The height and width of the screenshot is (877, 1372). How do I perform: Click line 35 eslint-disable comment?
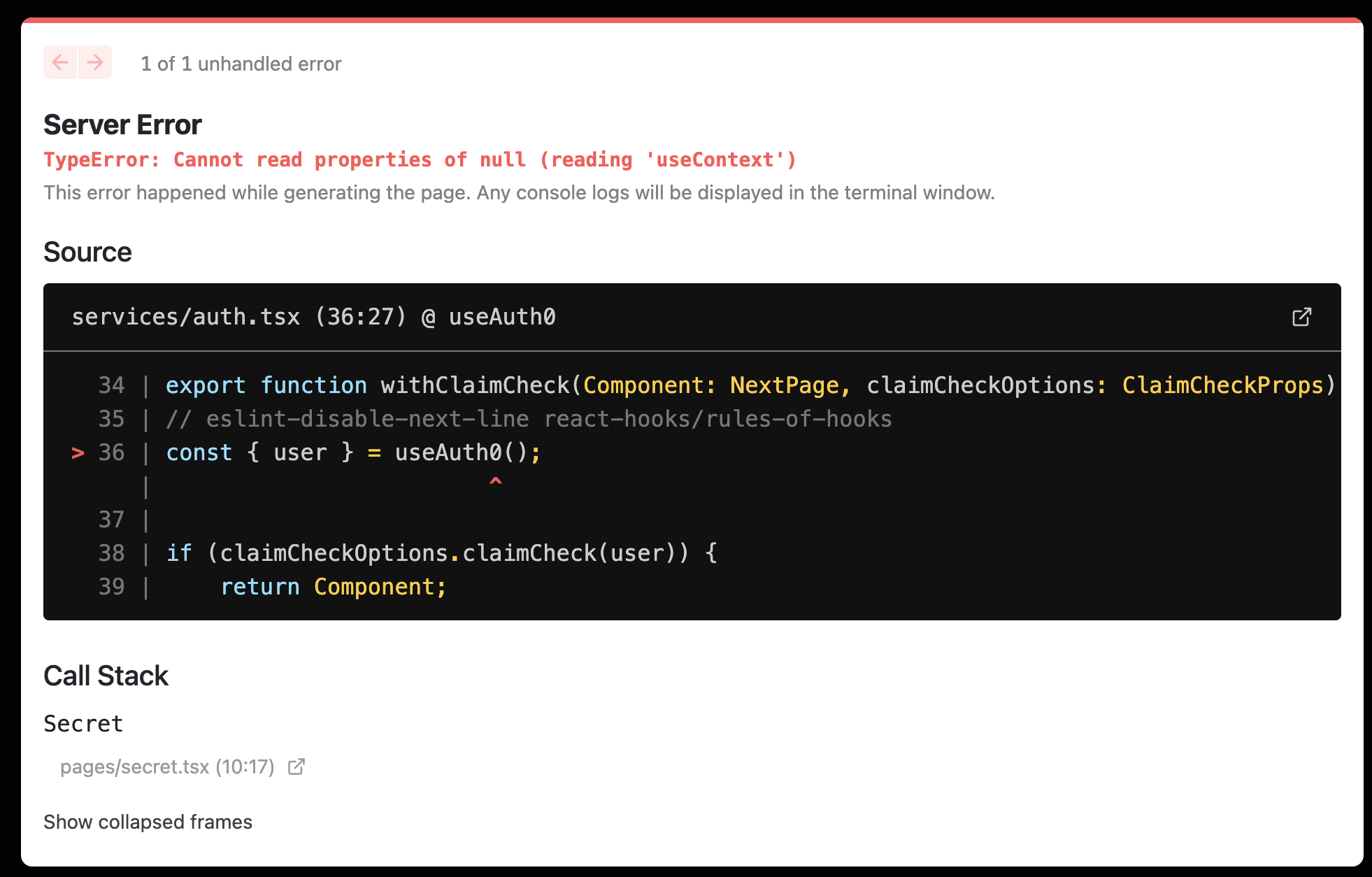click(529, 419)
